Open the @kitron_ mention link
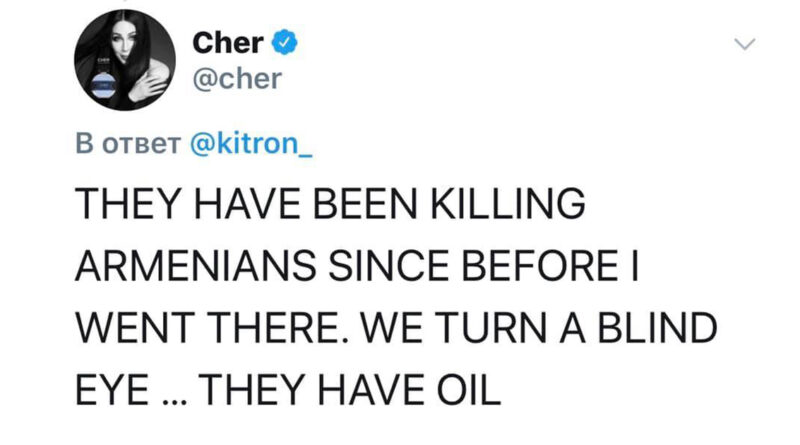Screen dimensions: 800x445 pos(244,144)
